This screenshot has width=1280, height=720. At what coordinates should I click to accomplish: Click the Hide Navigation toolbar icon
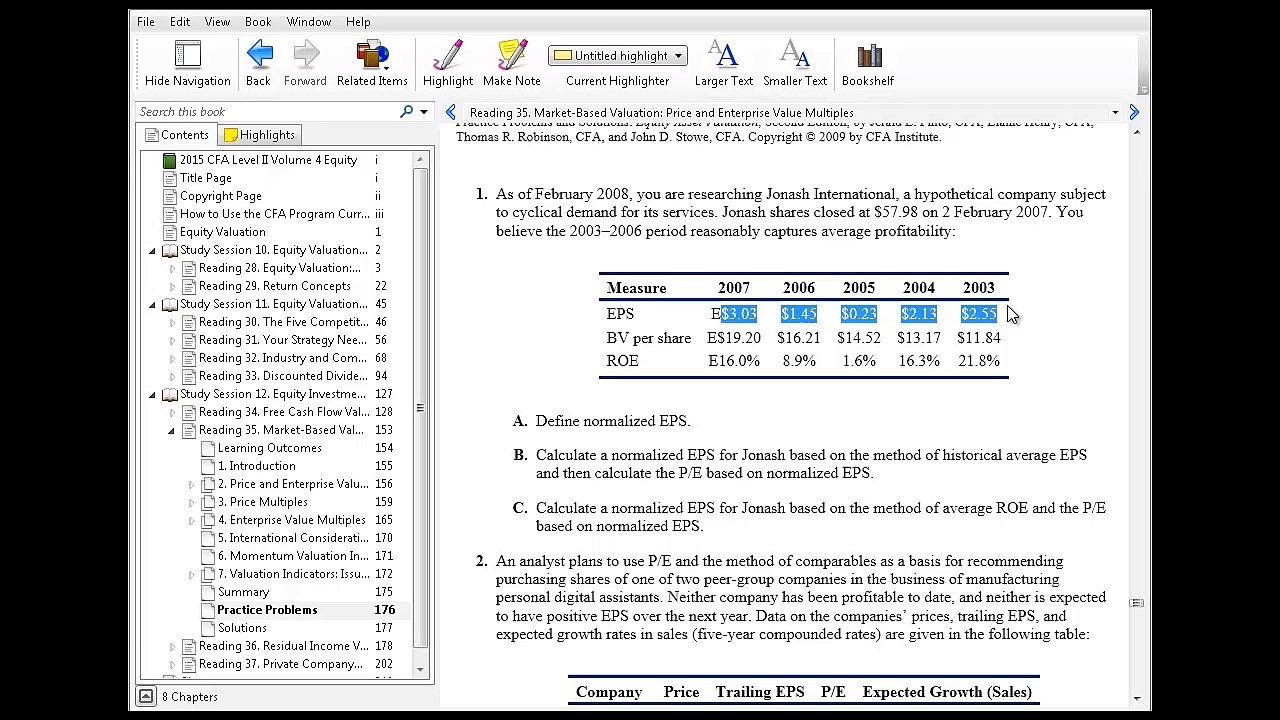pyautogui.click(x=187, y=55)
